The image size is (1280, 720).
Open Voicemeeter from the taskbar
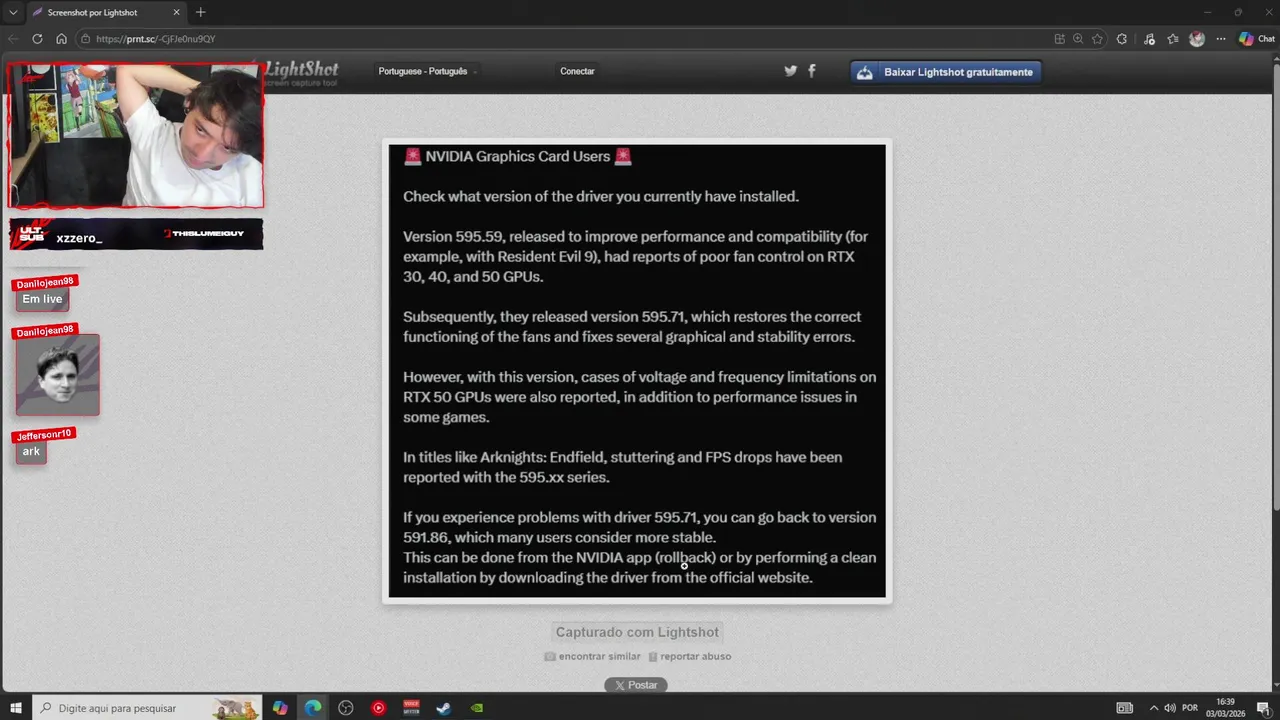(x=411, y=708)
